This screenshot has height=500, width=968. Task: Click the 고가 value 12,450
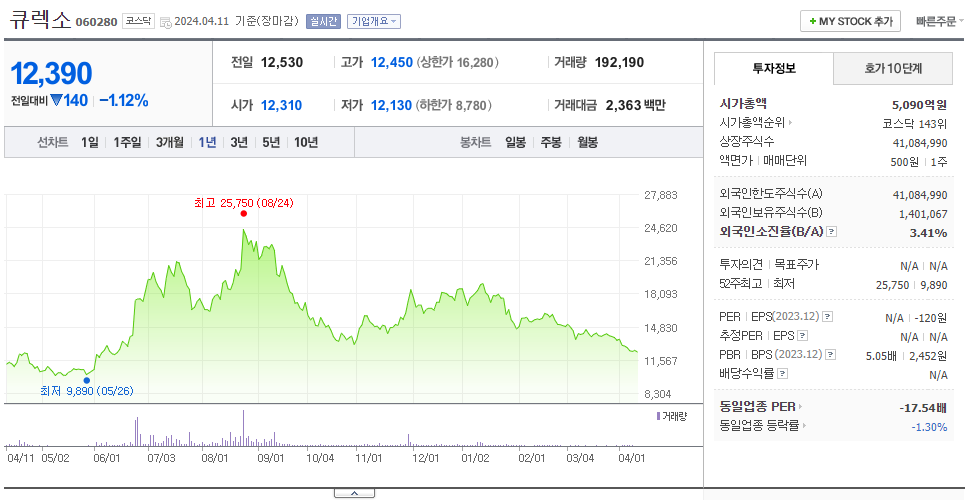click(x=391, y=62)
